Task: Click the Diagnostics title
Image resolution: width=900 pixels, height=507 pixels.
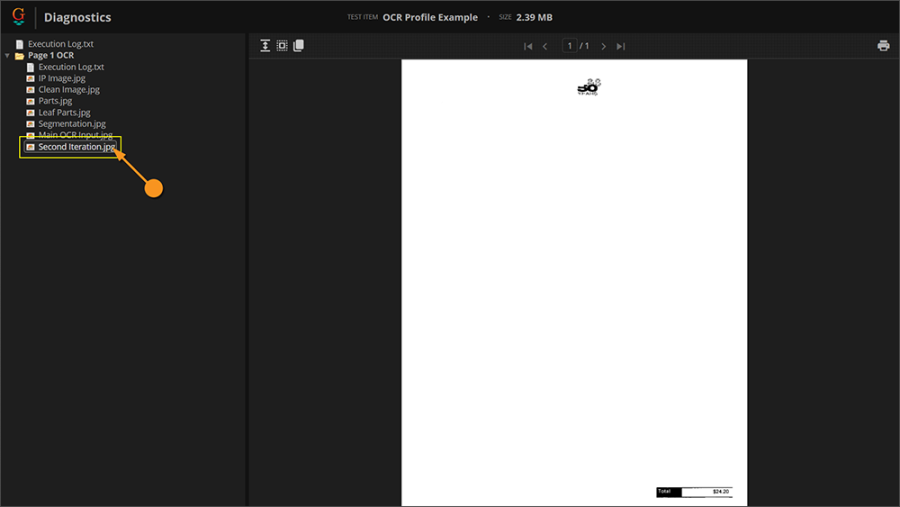Action: click(x=77, y=17)
